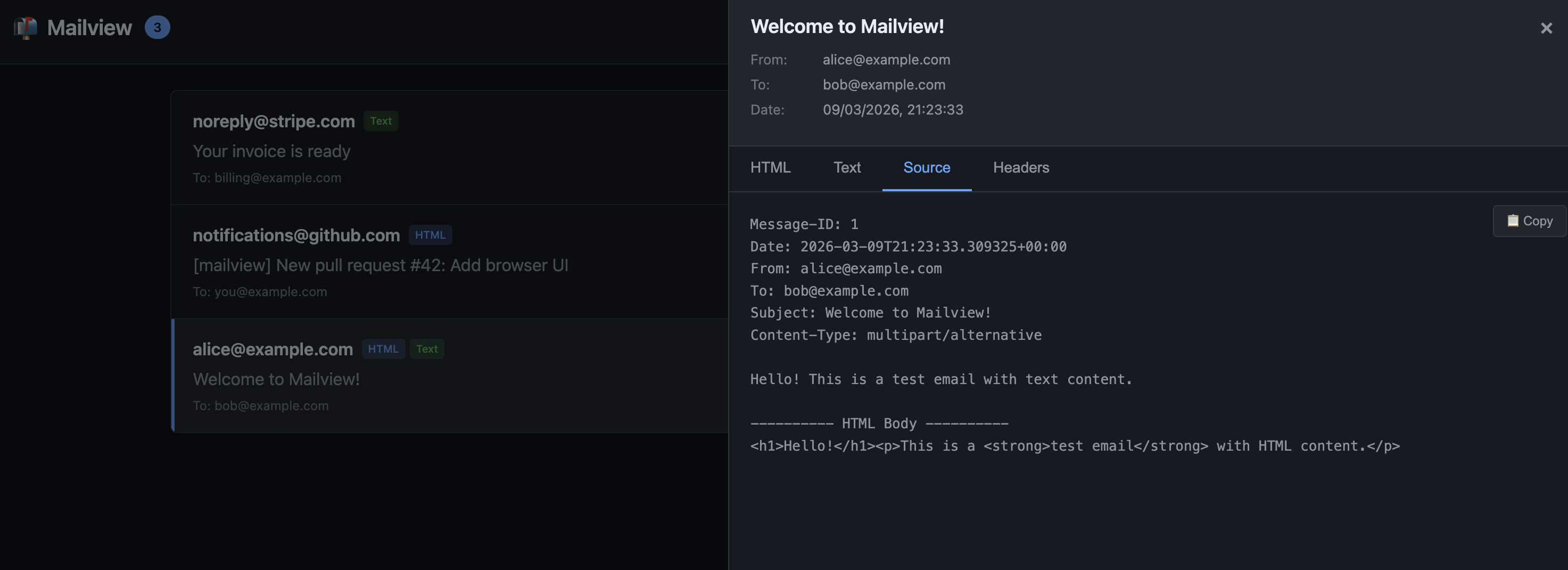Click the HTML badge on GitHub email
The height and width of the screenshot is (570, 1568).
430,235
